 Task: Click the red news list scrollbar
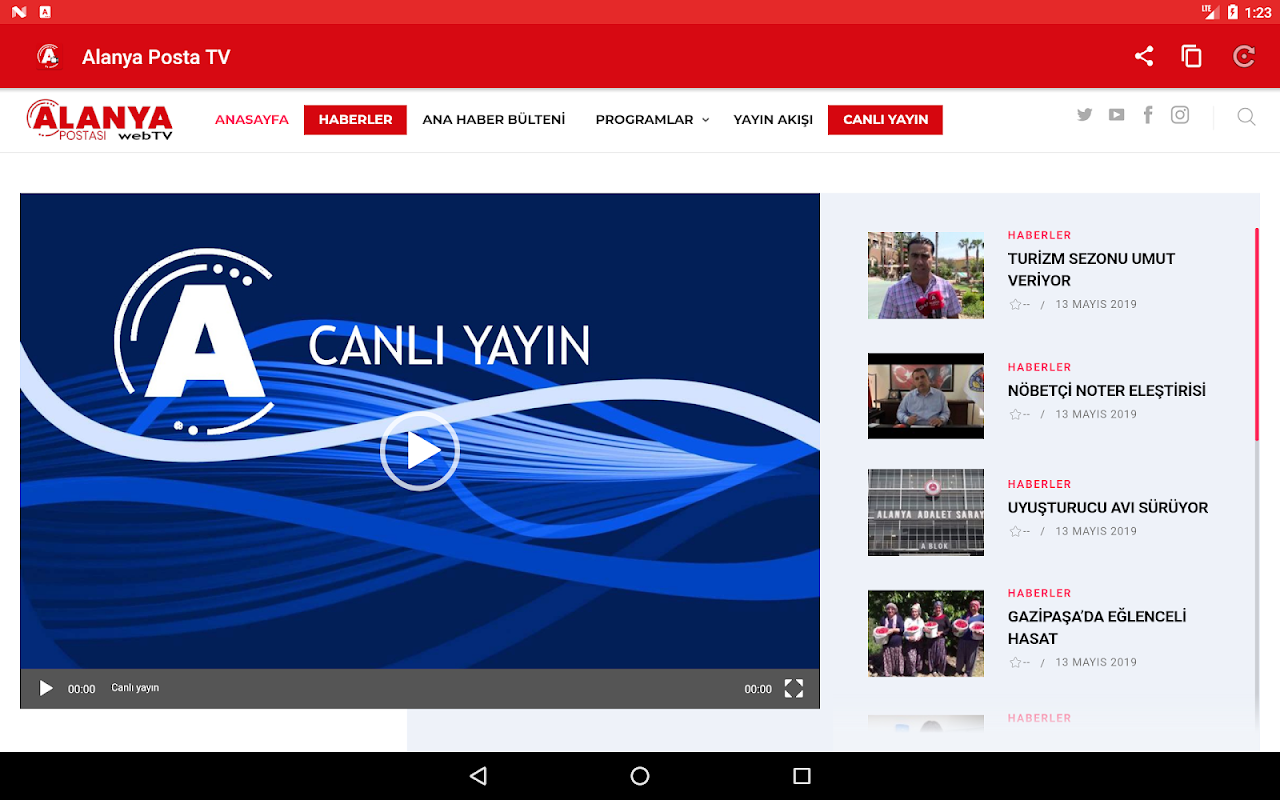(x=1257, y=334)
